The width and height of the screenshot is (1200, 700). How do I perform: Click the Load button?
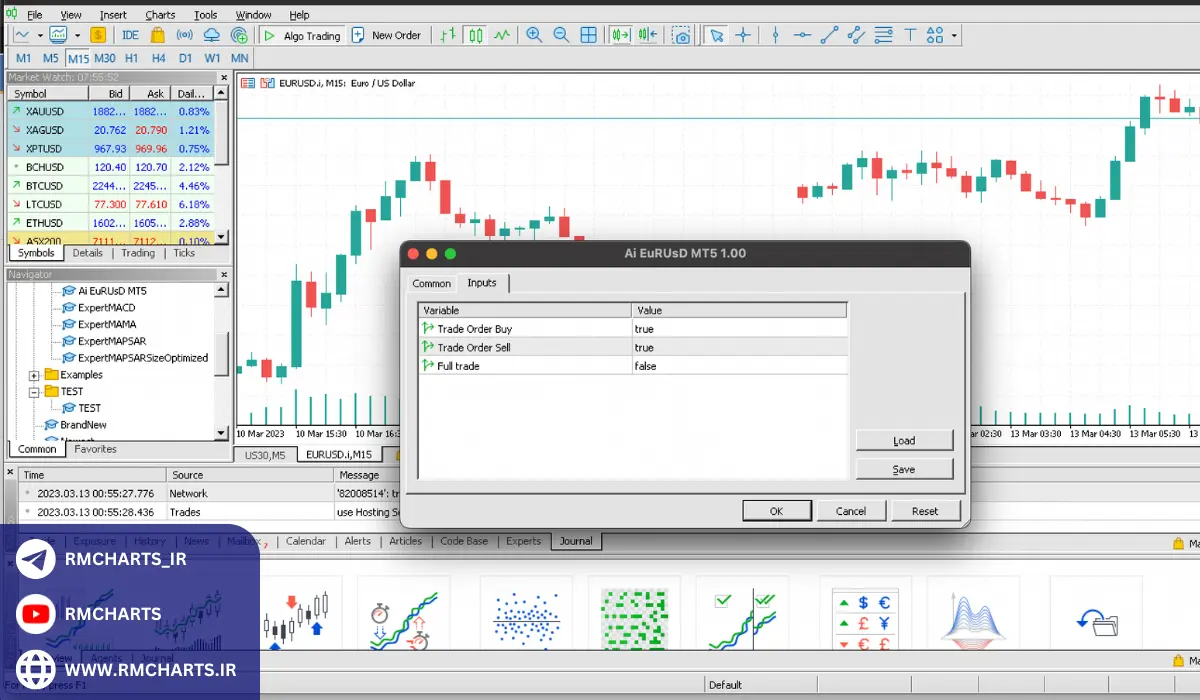(904, 441)
